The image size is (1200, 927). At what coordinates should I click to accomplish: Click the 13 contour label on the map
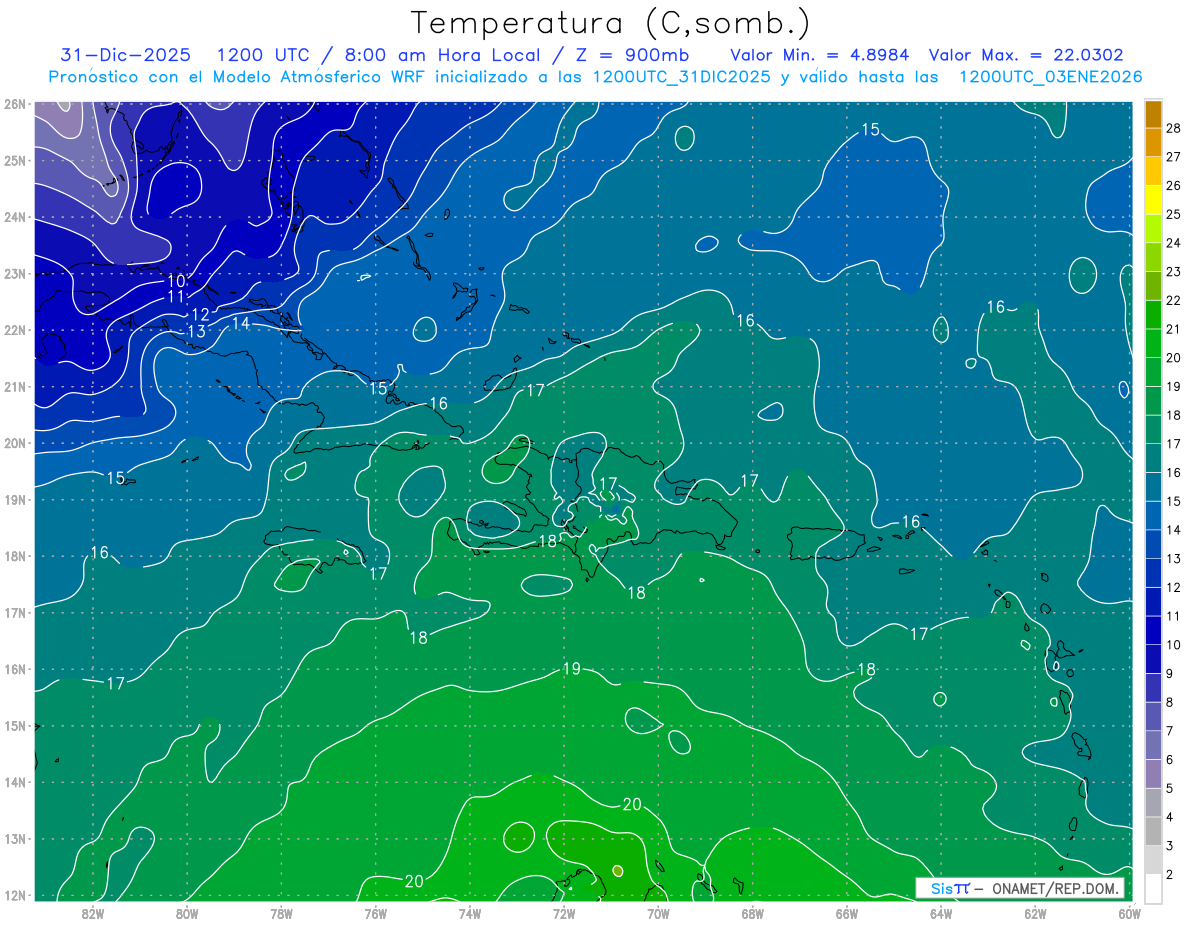tap(196, 331)
